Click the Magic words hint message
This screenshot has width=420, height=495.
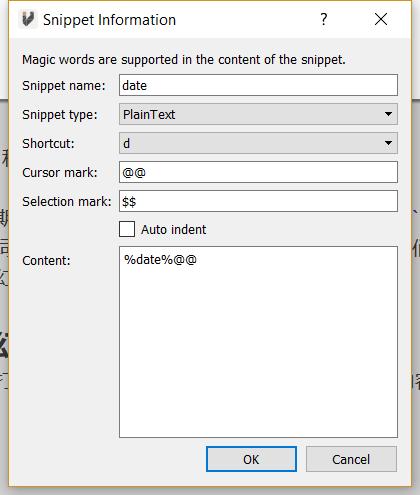tap(184, 60)
